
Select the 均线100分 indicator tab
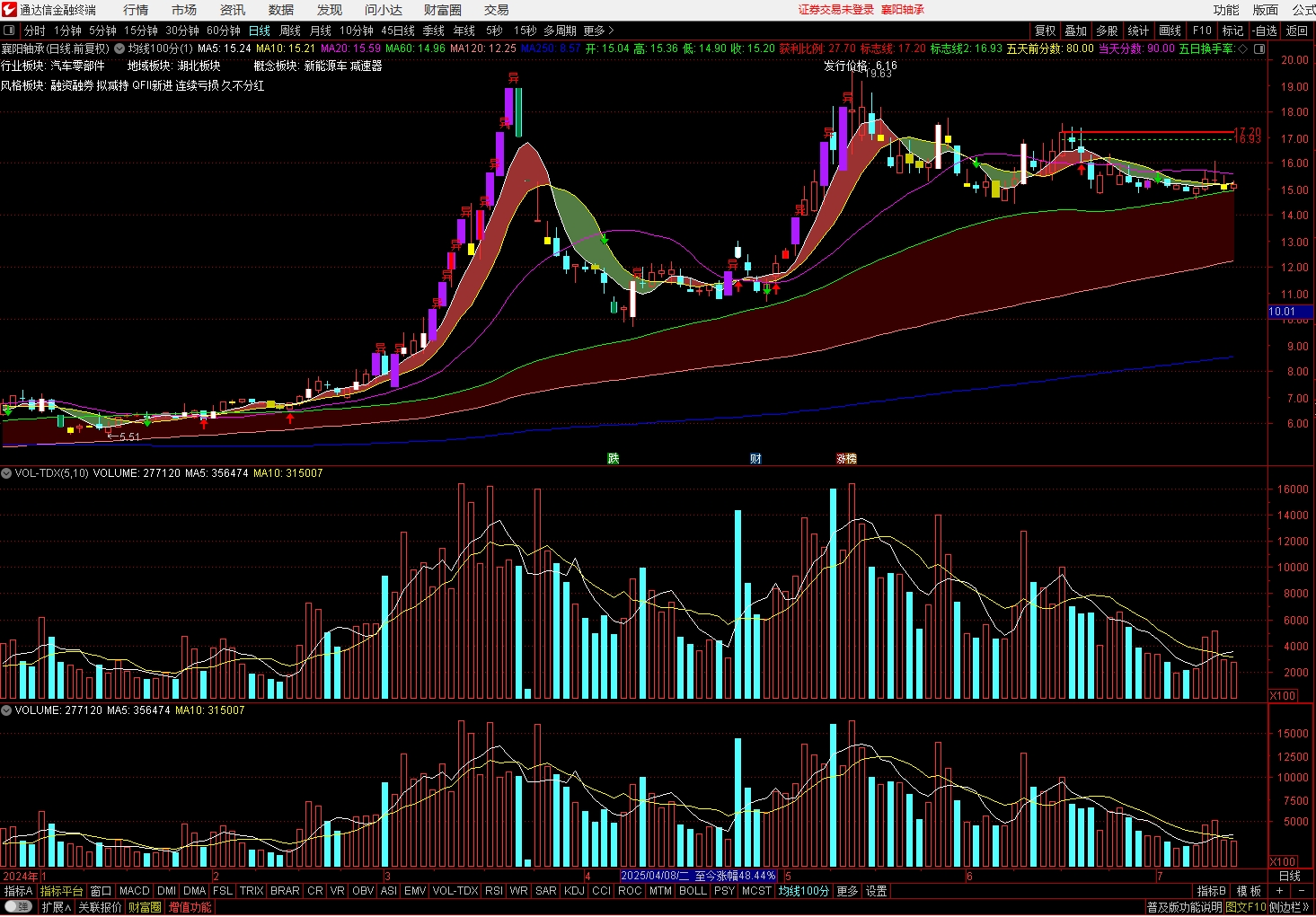pos(804,891)
